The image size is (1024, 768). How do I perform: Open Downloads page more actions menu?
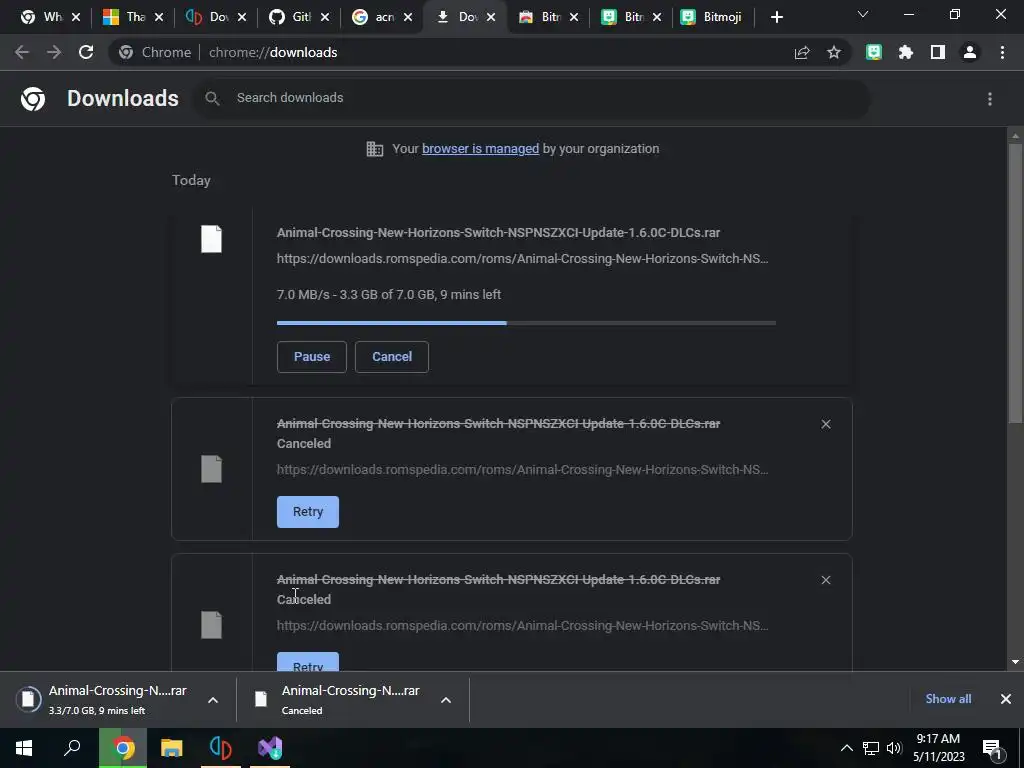coord(990,99)
